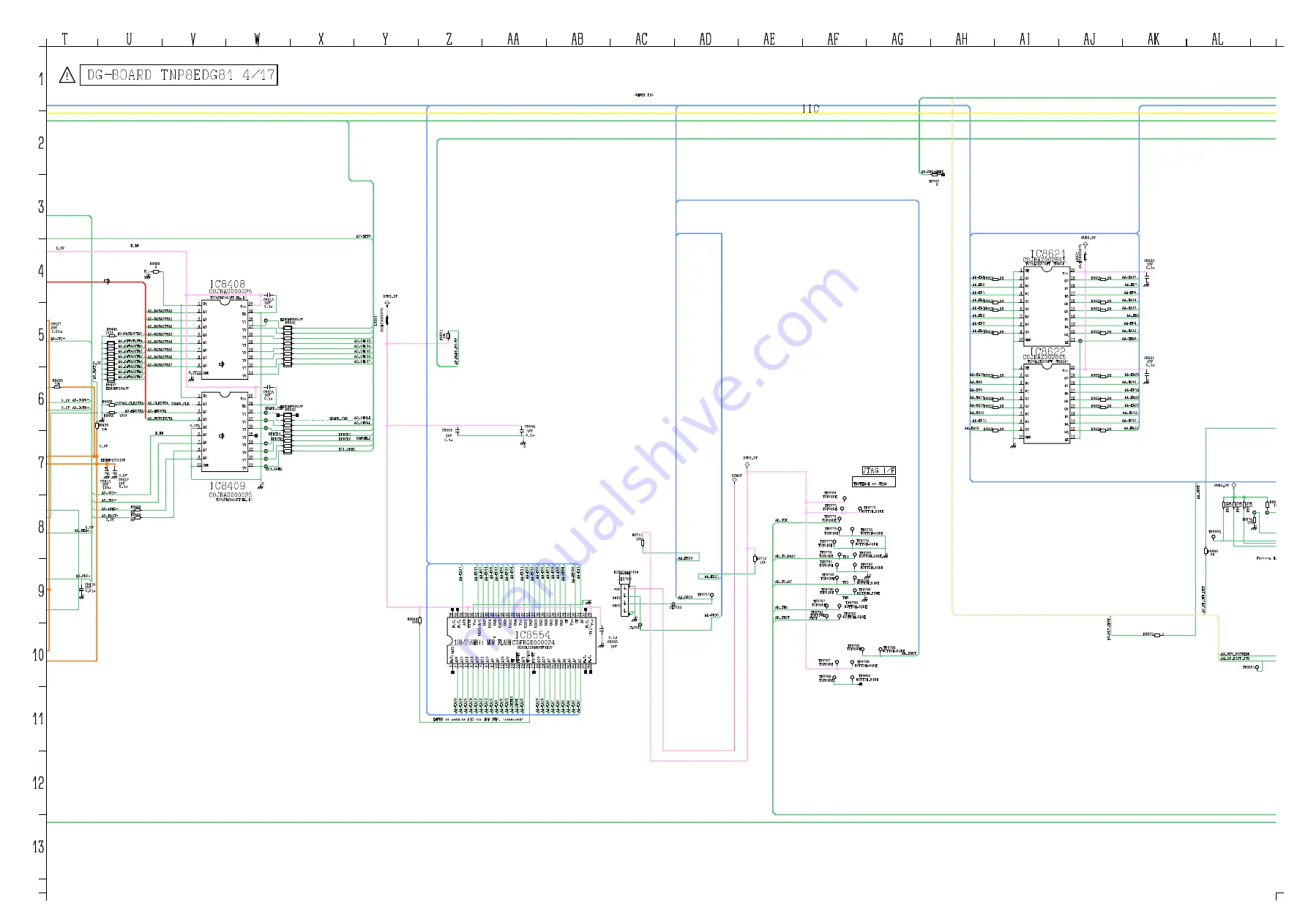Click row number 2 in the left ruler

pos(41,143)
